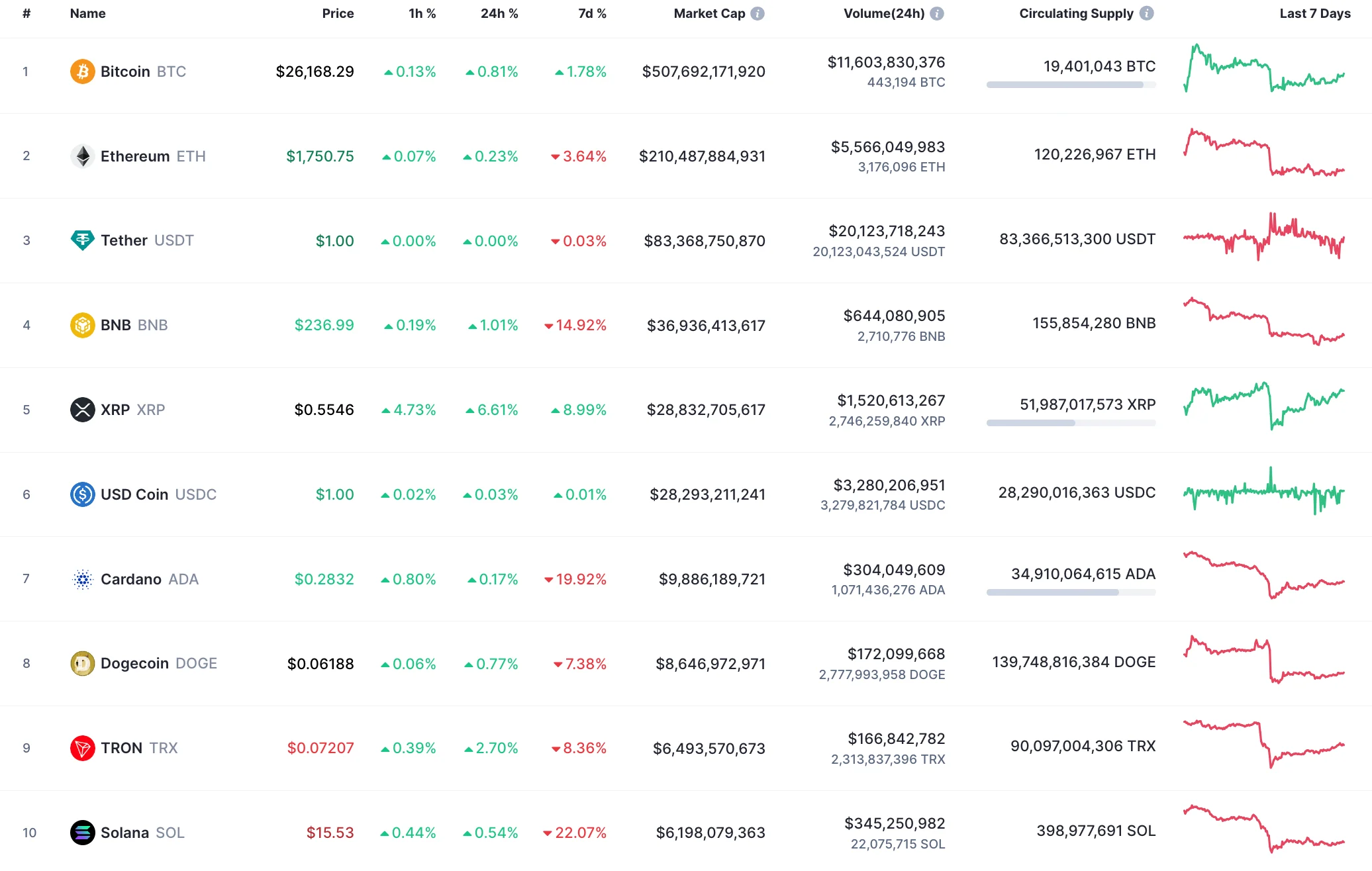
Task: Click the Solana SOL logo
Action: (x=81, y=833)
